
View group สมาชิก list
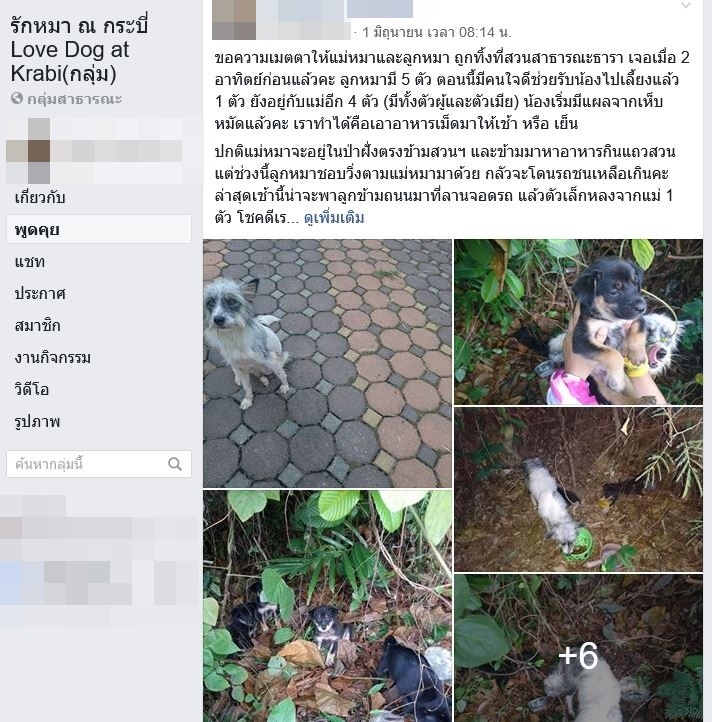(37, 326)
